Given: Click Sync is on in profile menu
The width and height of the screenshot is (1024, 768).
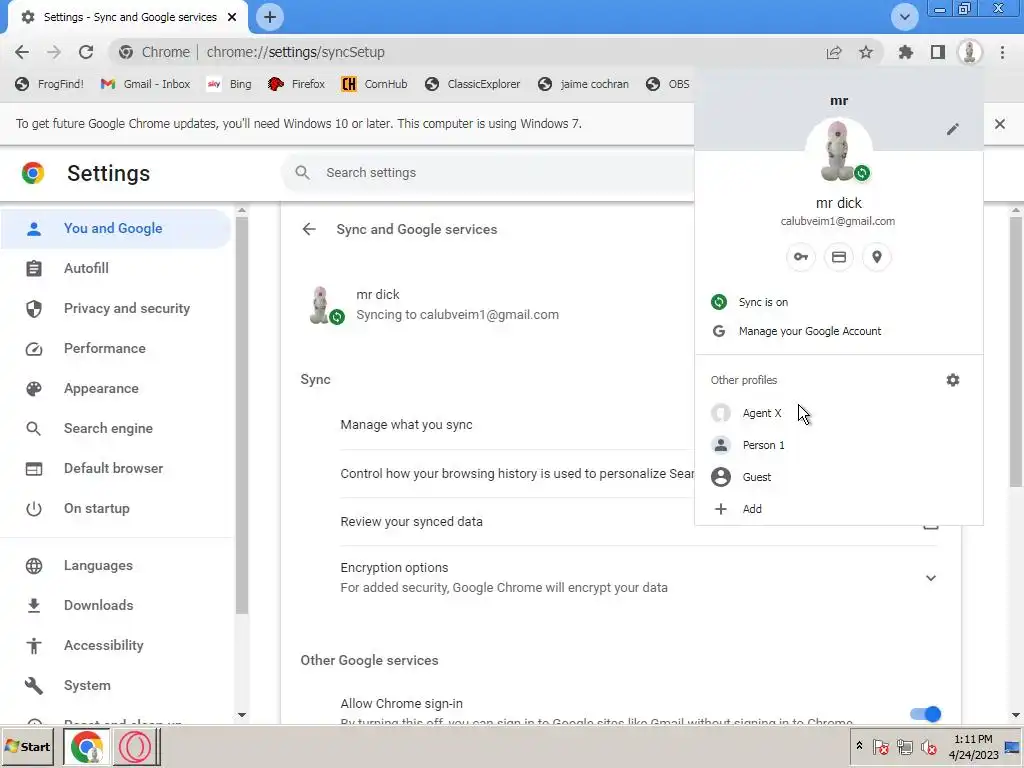Looking at the screenshot, I should 839,302.
